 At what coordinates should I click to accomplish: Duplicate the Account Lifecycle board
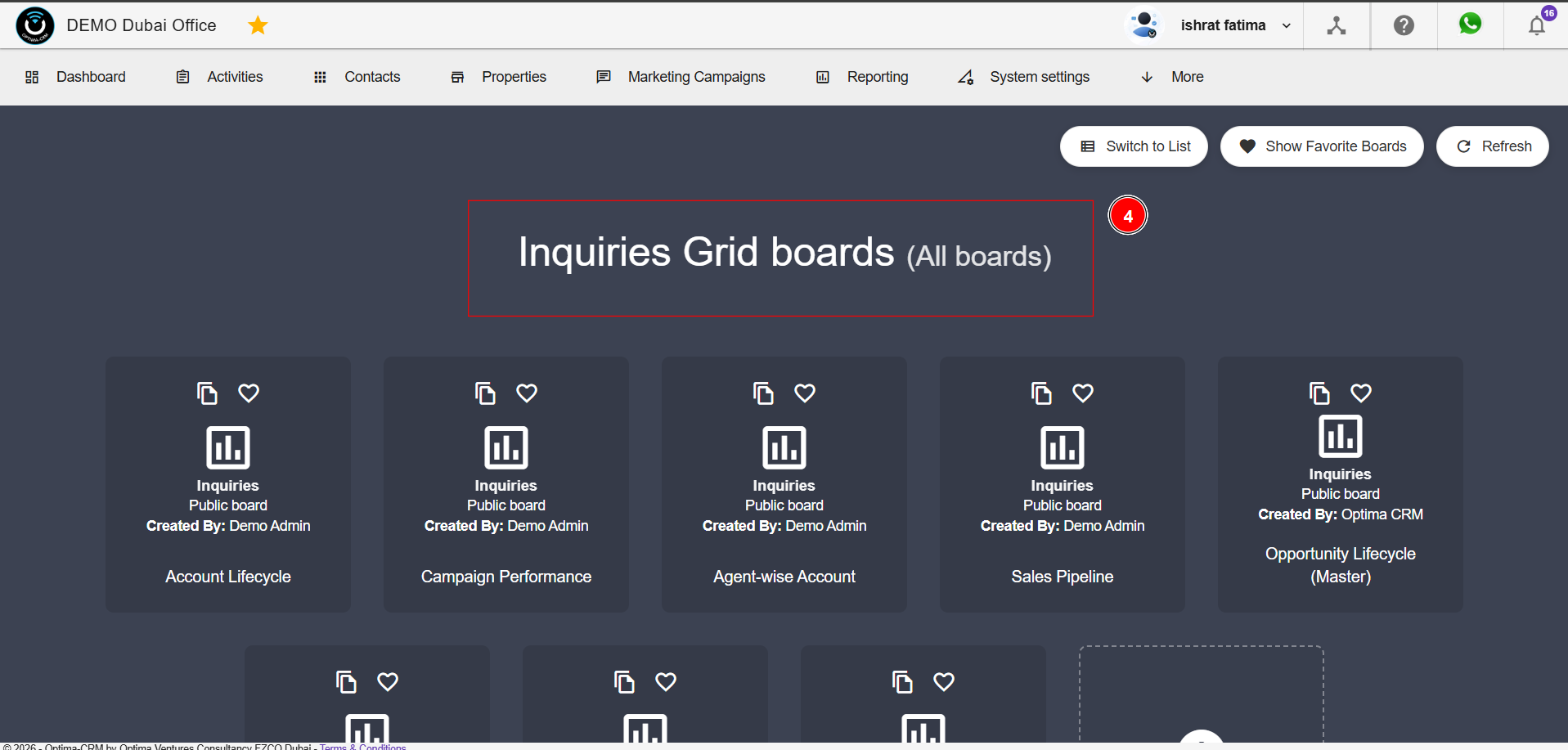point(207,393)
